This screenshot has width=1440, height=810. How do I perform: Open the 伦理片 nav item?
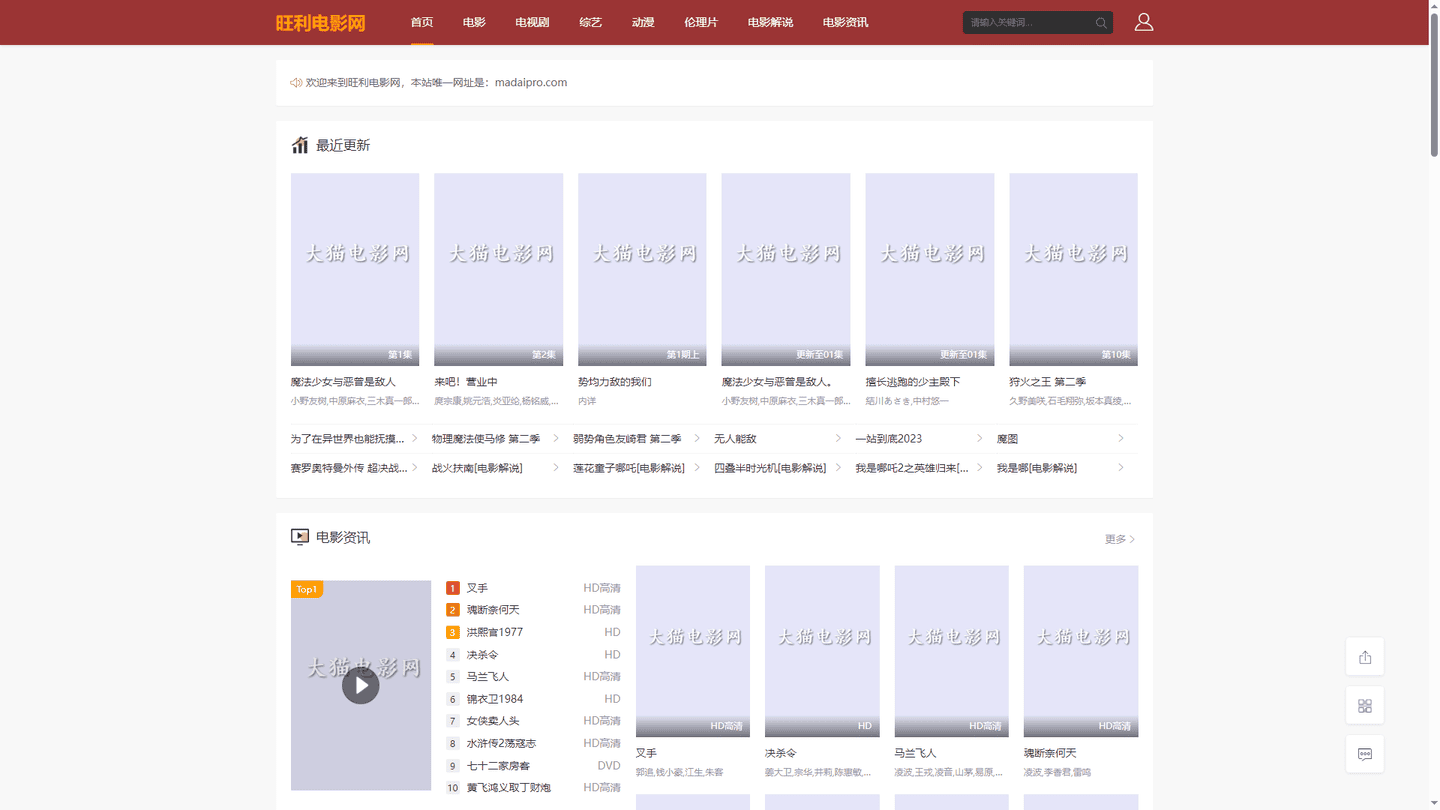pos(701,22)
